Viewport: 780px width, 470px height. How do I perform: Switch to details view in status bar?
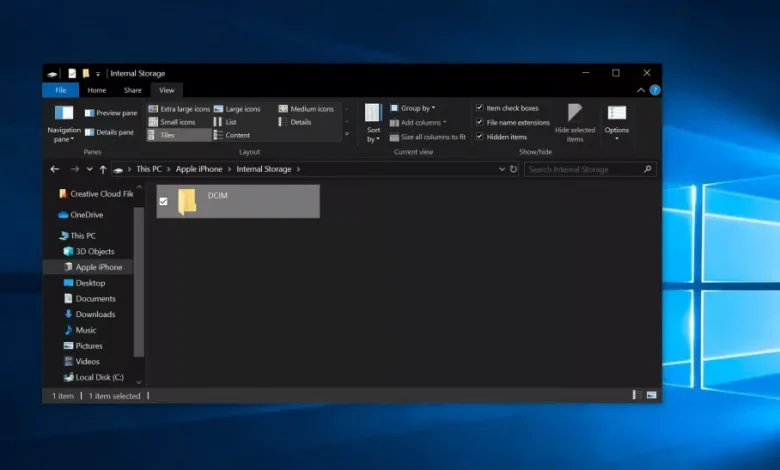(637, 395)
